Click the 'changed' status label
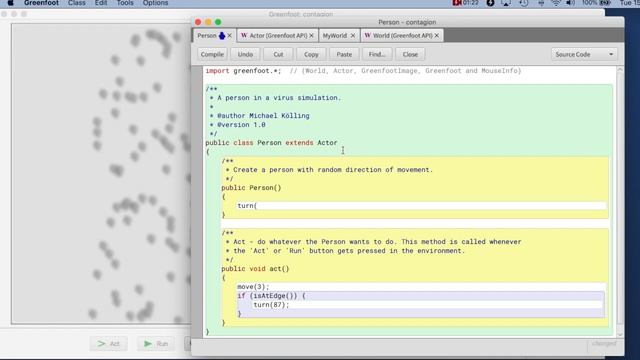The width and height of the screenshot is (640, 360). point(604,344)
